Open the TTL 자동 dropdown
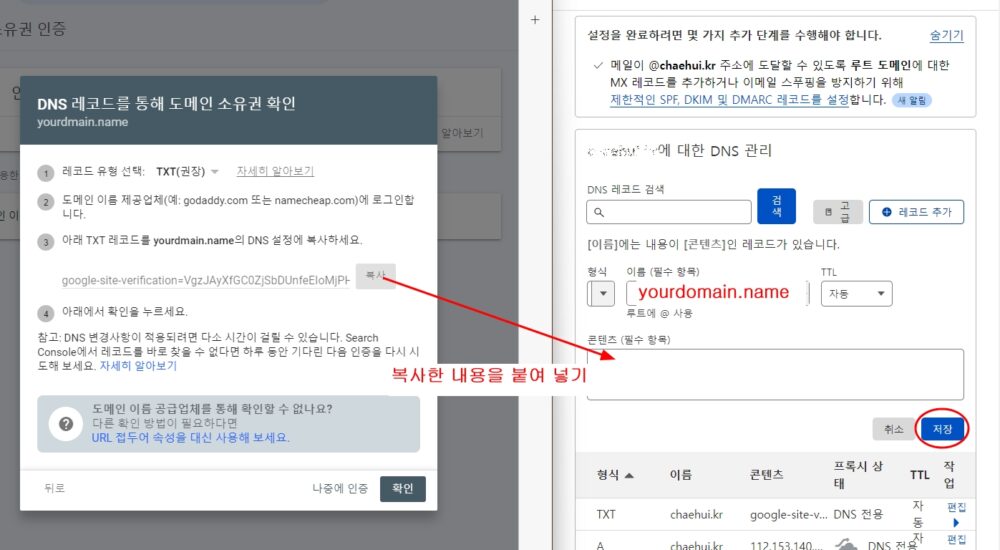This screenshot has height=550, width=1000. (x=857, y=294)
